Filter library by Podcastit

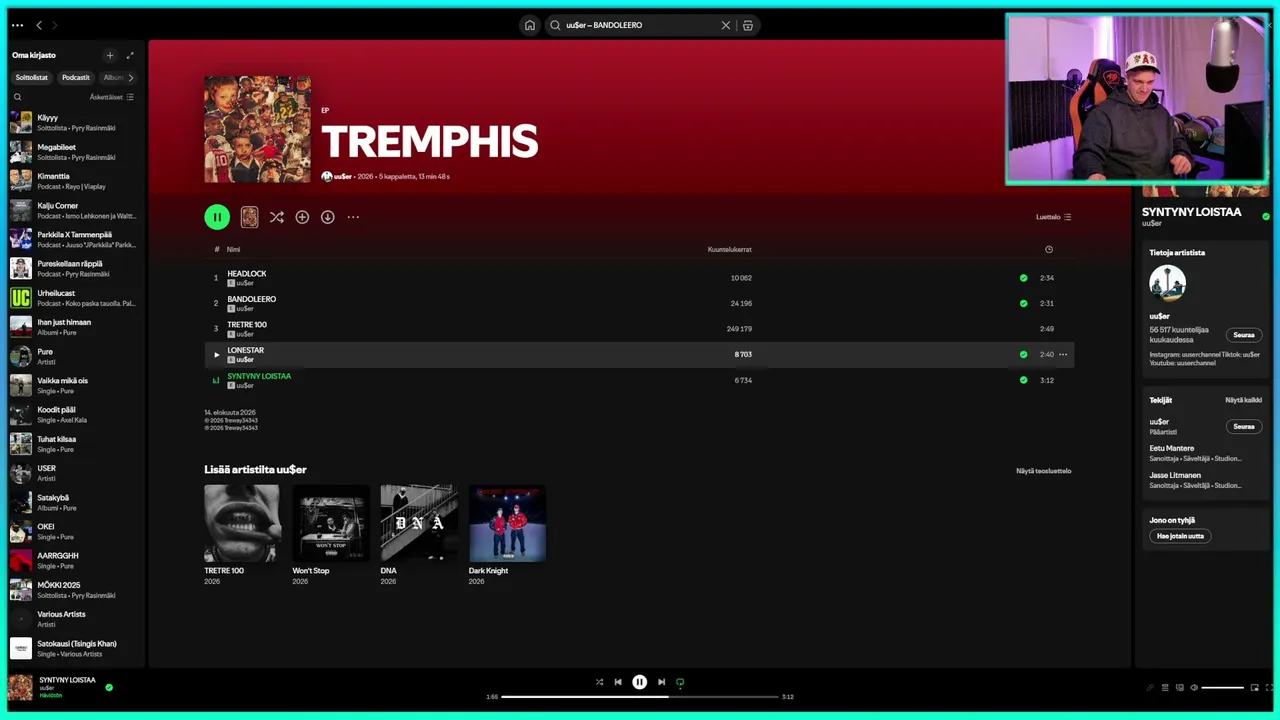[75, 77]
